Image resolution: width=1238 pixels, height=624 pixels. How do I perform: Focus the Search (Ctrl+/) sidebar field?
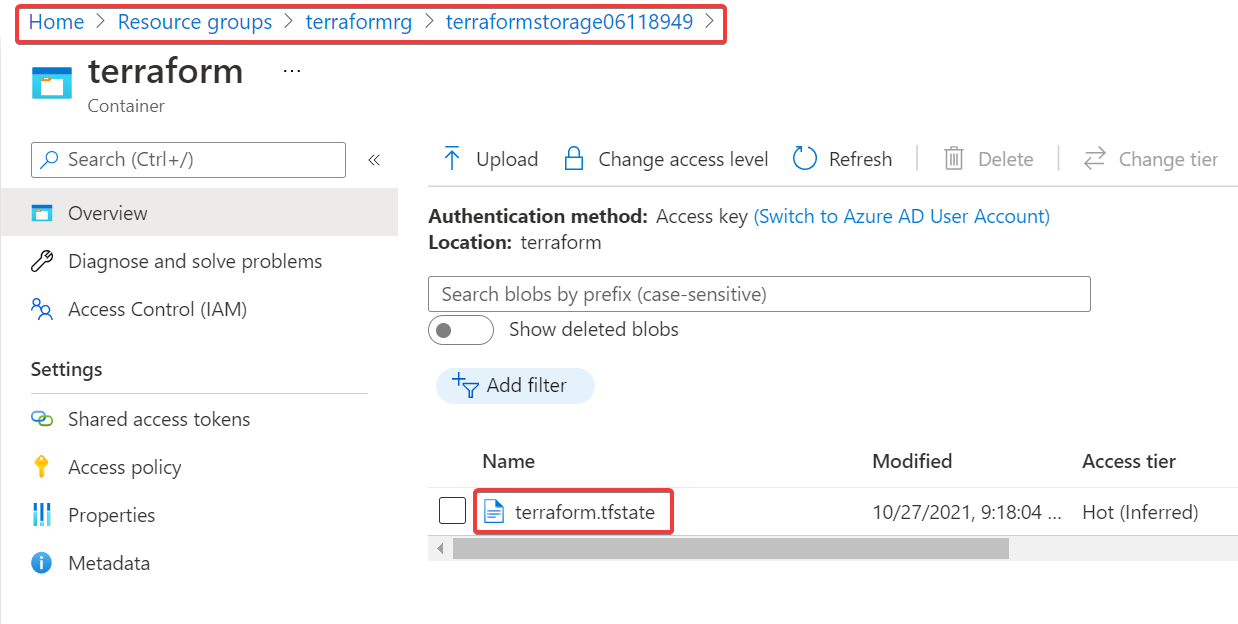(188, 160)
